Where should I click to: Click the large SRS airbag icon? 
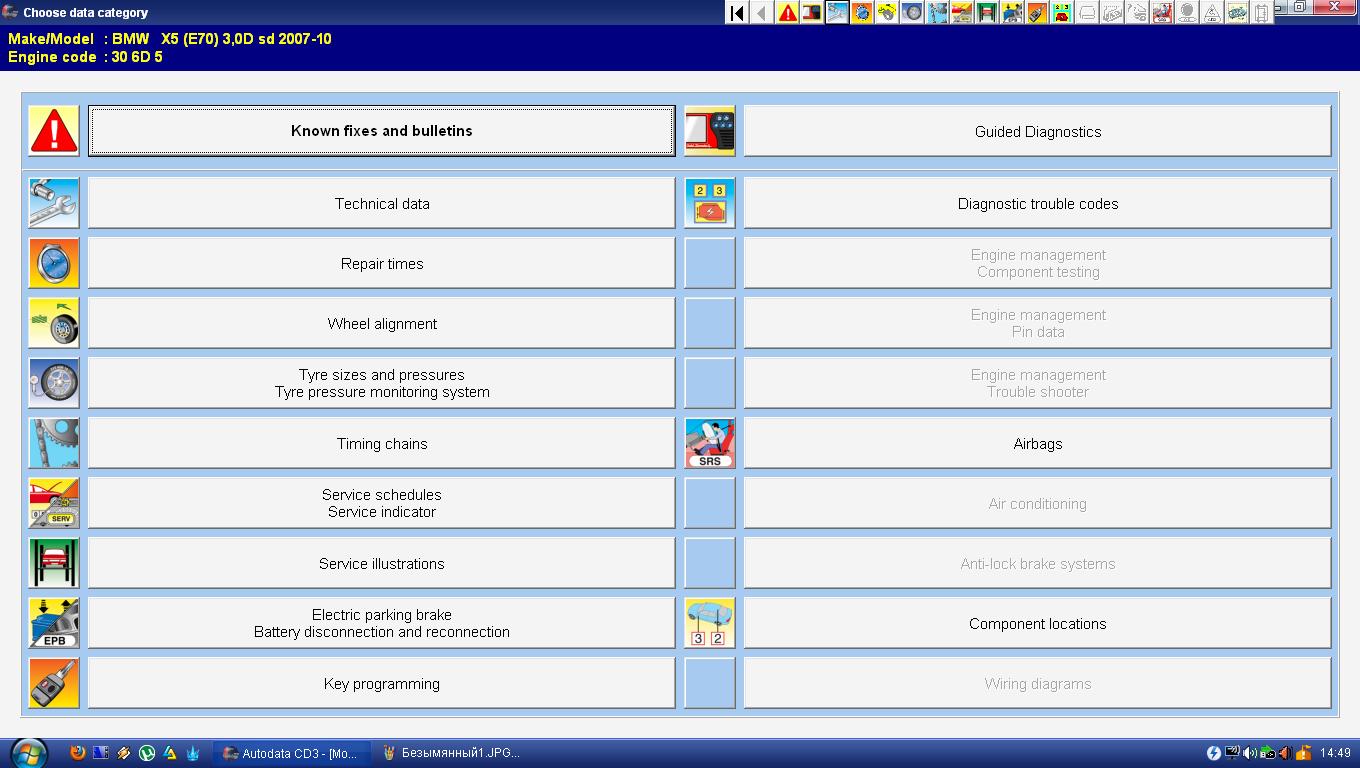coord(710,443)
